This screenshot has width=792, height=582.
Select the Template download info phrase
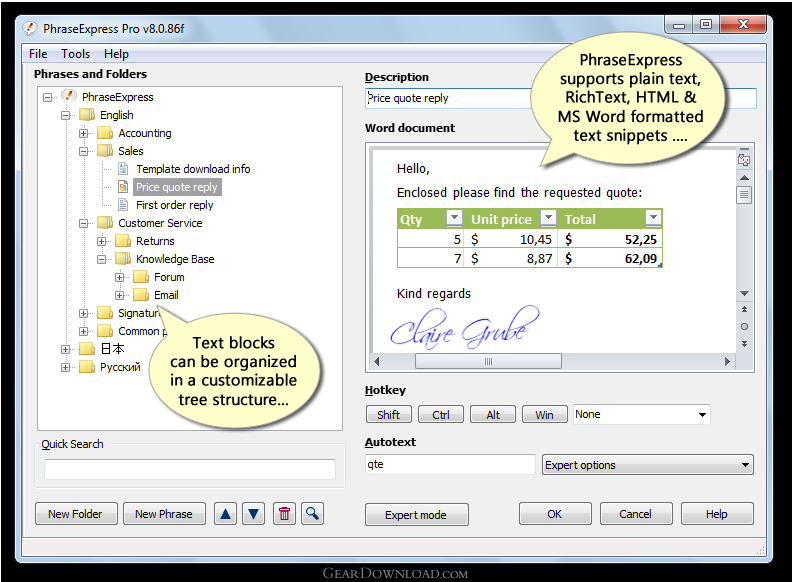click(x=193, y=169)
